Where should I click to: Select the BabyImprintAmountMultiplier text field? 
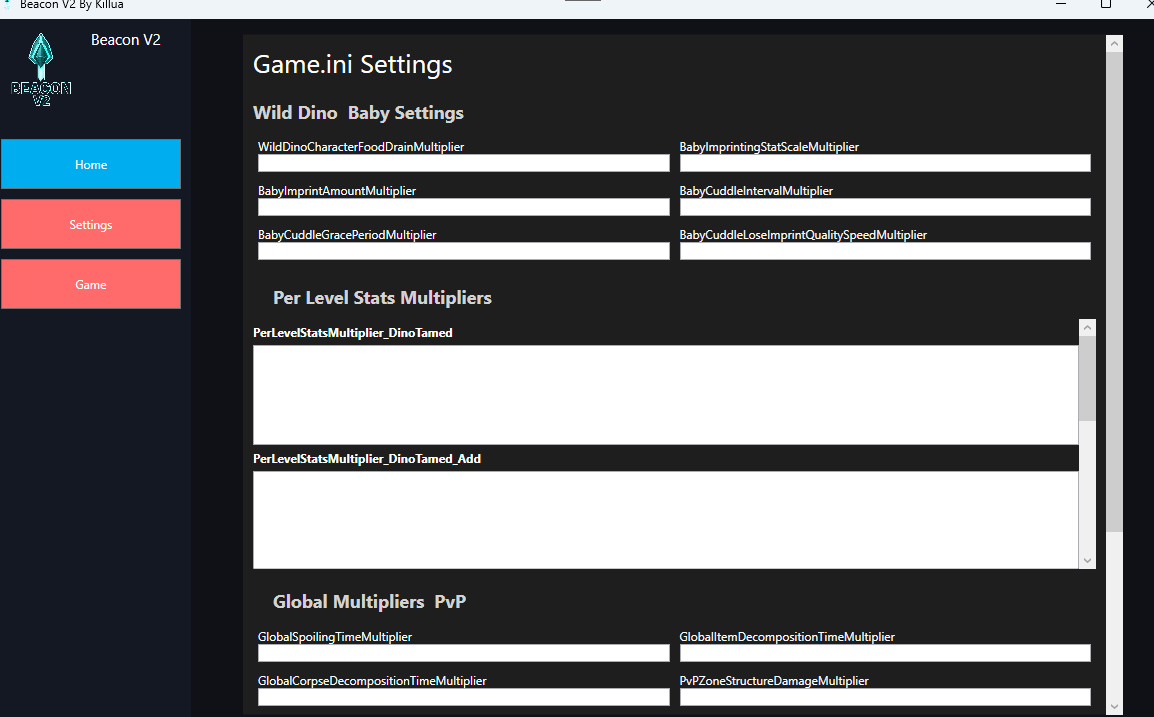point(463,207)
